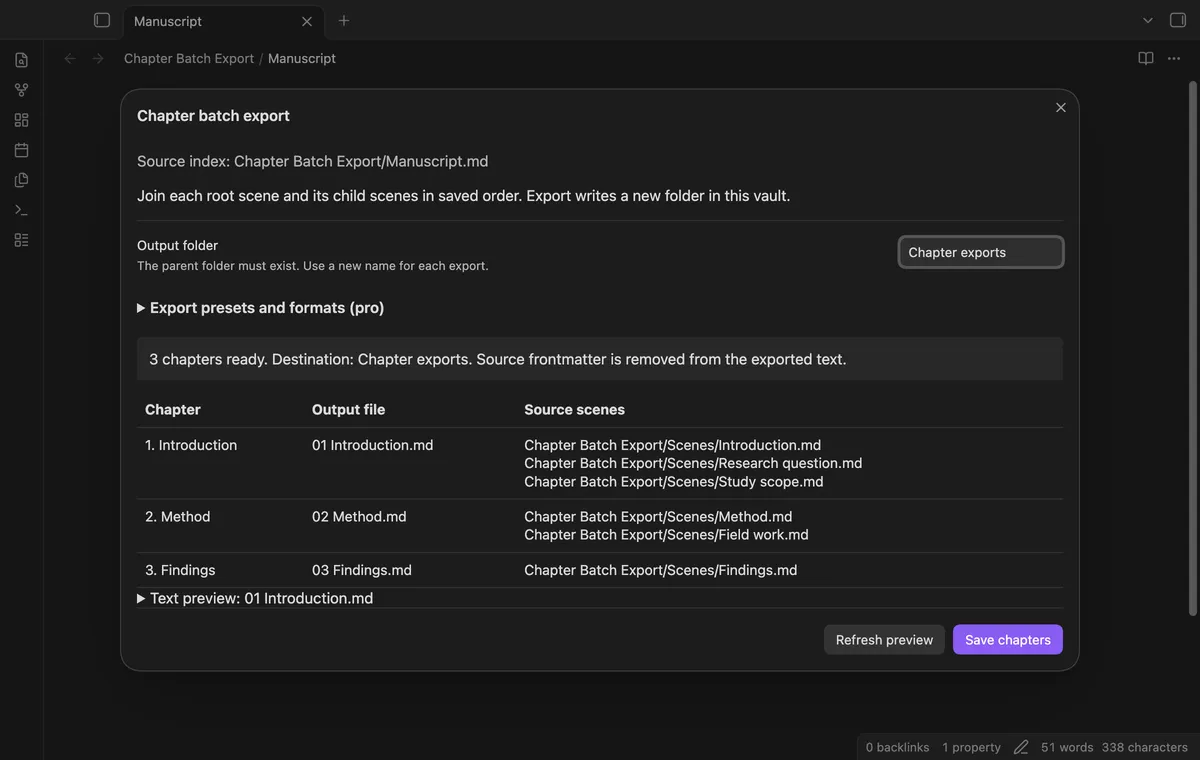
Task: Open a new tab with plus icon
Action: click(x=344, y=20)
